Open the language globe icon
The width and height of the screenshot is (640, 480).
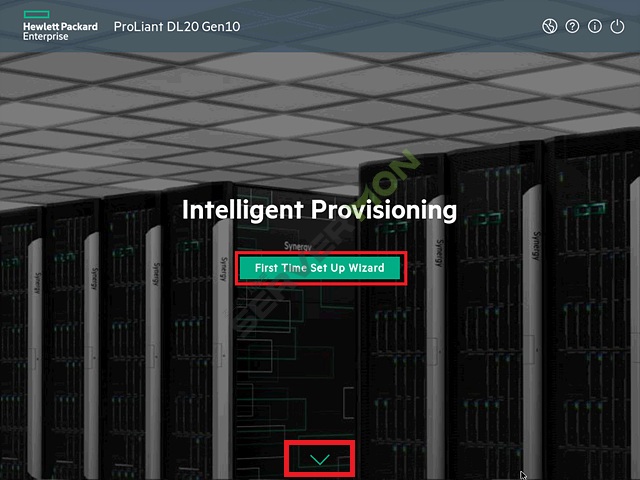point(550,27)
